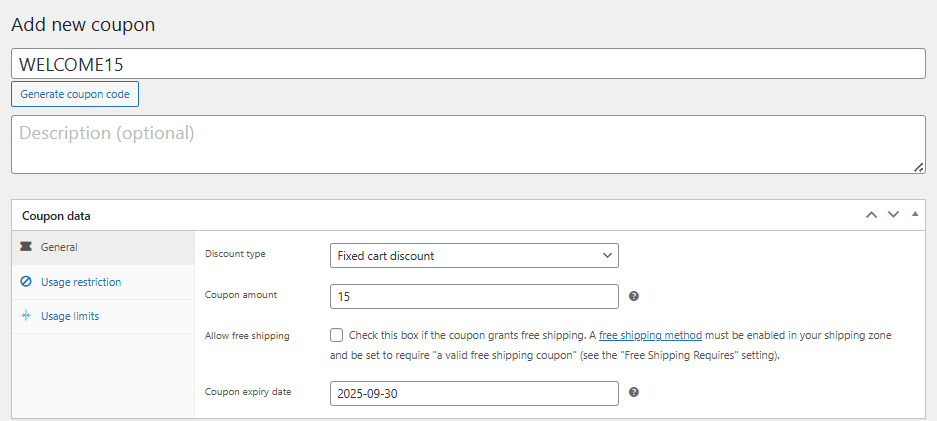Click the Fixed cart discount dropdown arrow
Image resolution: width=937 pixels, height=421 pixels.
coord(607,256)
